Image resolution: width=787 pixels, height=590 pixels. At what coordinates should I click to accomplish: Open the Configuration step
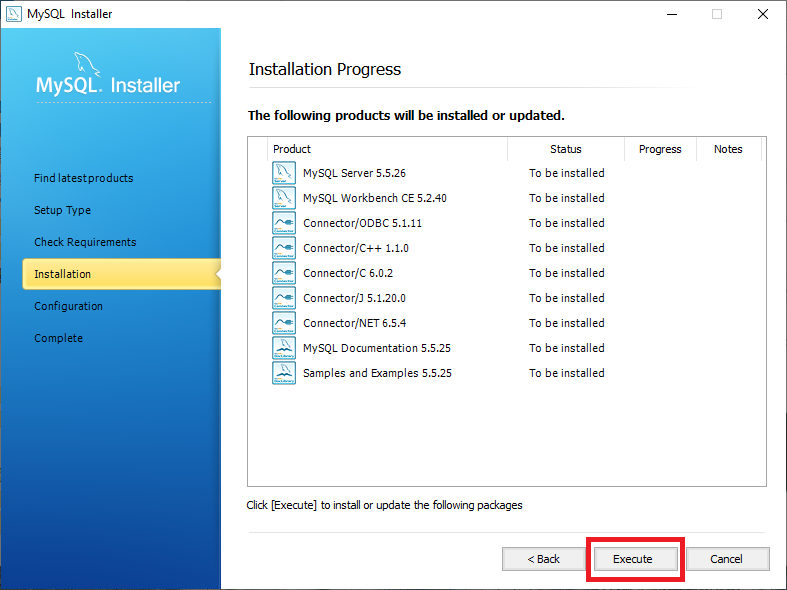(68, 306)
